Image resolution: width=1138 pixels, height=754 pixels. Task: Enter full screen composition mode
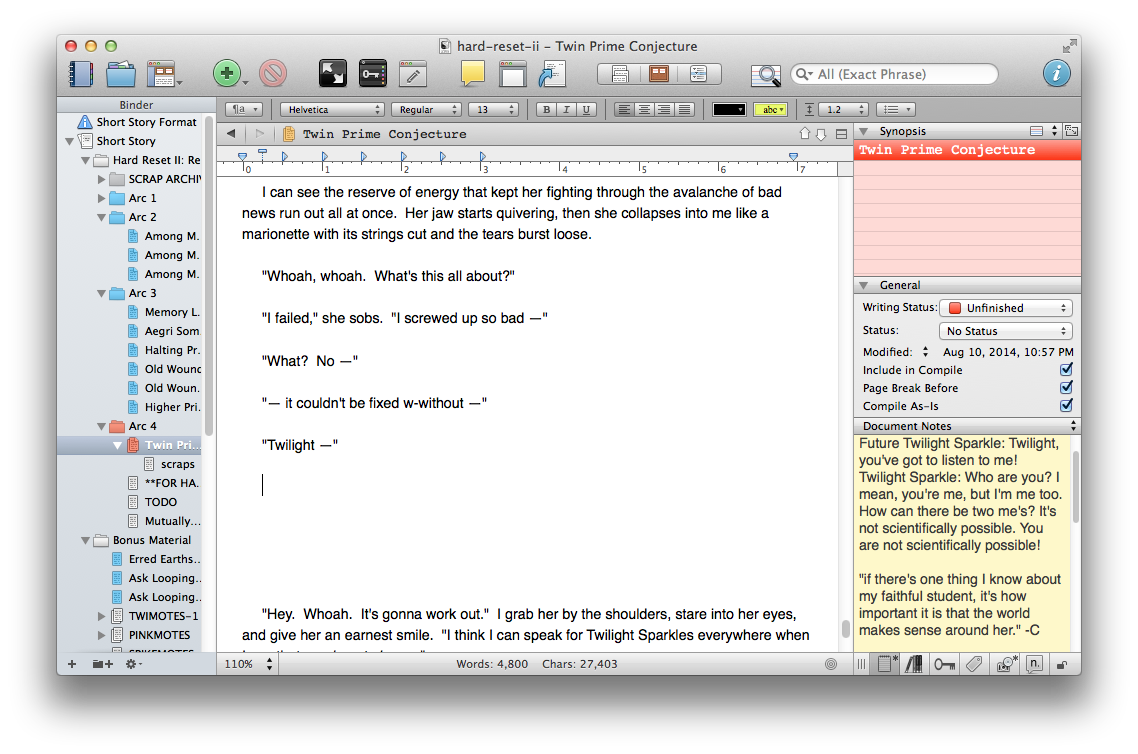pyautogui.click(x=333, y=74)
